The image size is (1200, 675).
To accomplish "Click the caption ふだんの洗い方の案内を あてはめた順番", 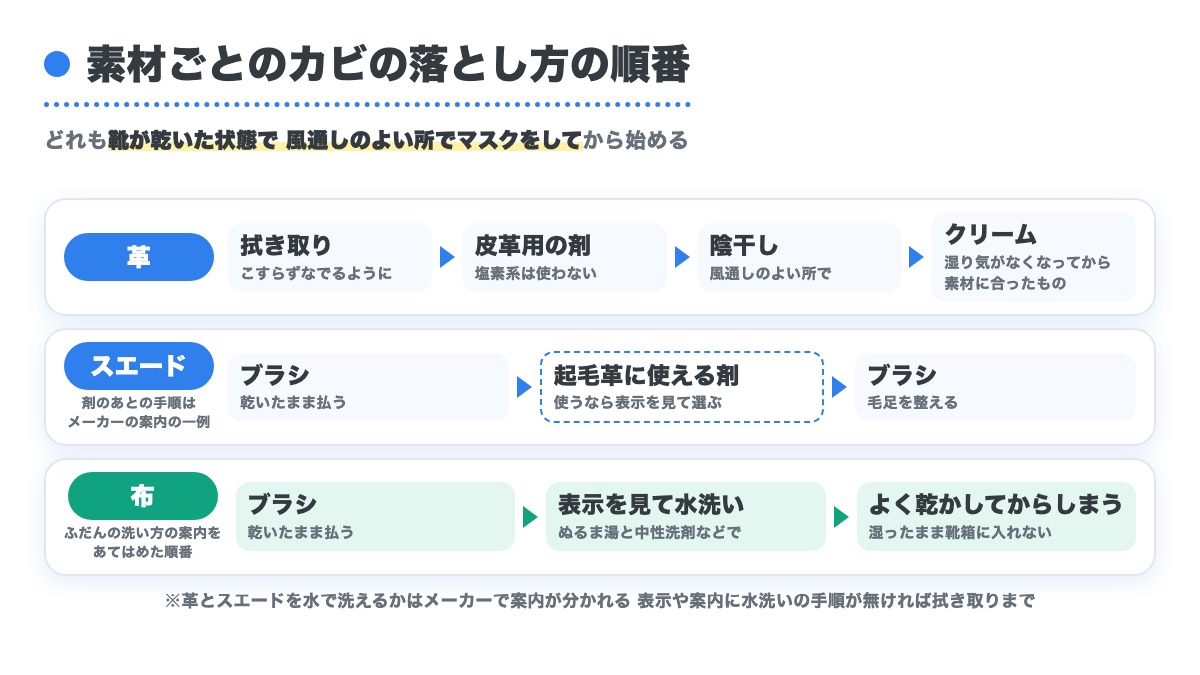I will [x=143, y=543].
